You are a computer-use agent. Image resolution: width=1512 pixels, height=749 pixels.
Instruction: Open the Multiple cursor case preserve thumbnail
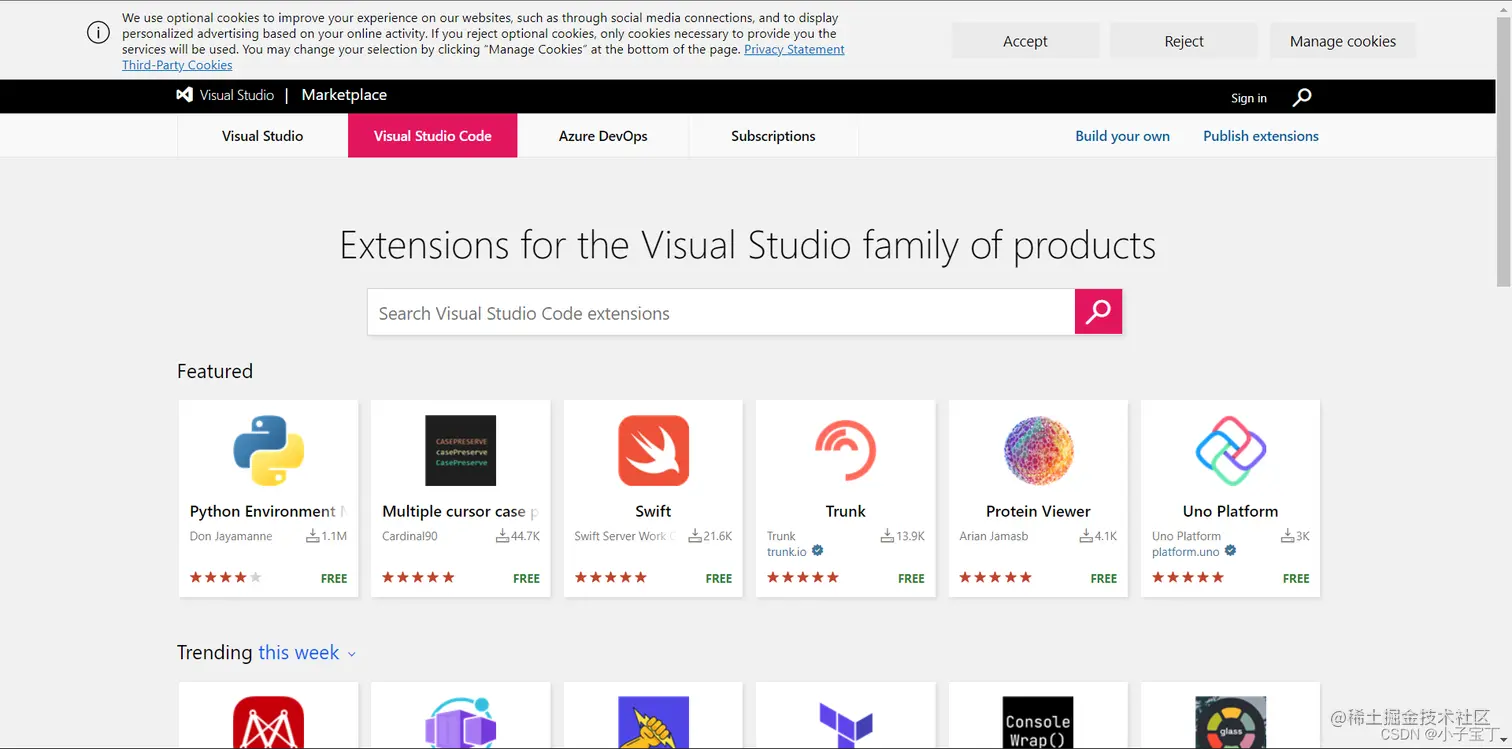click(460, 451)
